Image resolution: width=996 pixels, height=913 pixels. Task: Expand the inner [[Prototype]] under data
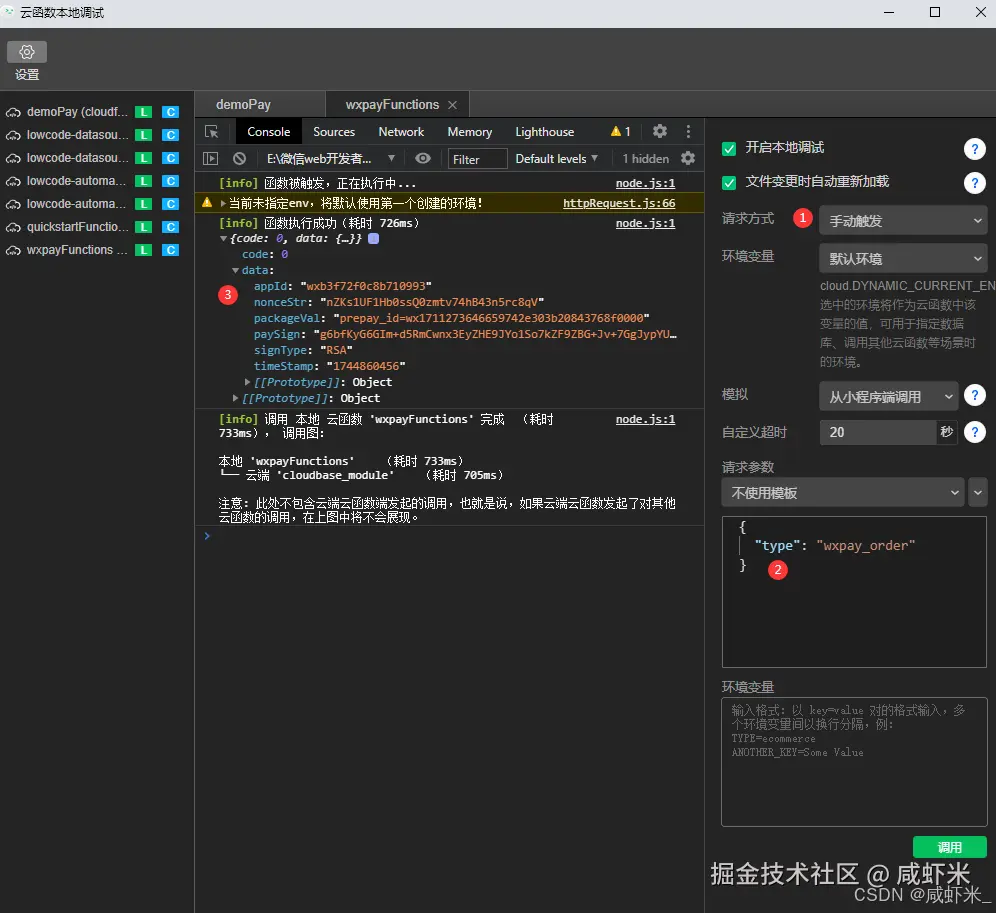(x=247, y=382)
